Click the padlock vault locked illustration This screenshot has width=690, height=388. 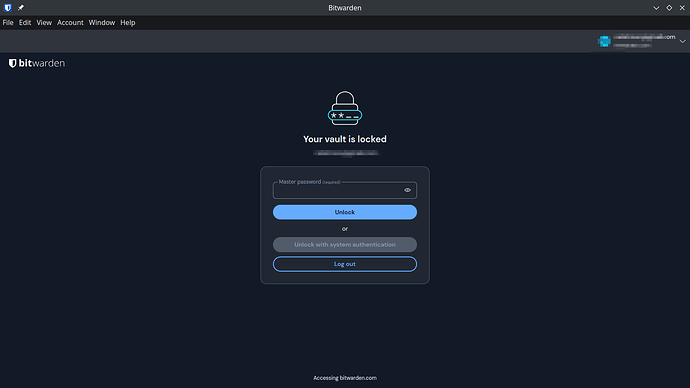345,108
